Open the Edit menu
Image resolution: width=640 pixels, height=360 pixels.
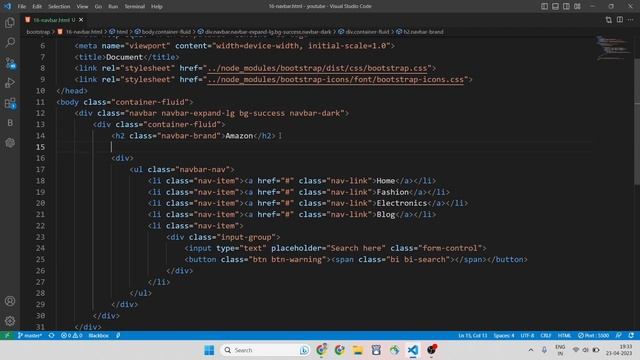point(37,7)
